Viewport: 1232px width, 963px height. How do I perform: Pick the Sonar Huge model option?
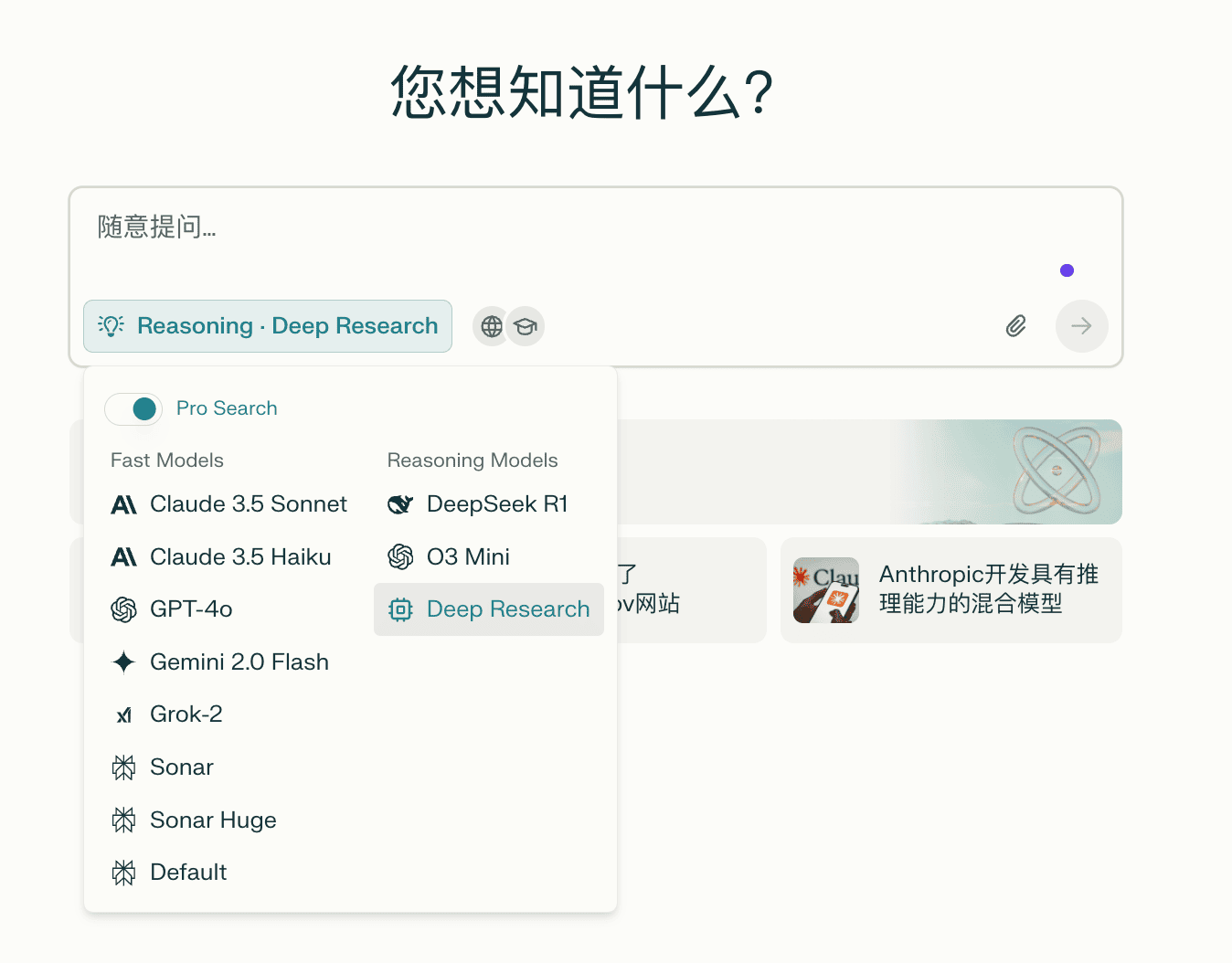point(229,820)
